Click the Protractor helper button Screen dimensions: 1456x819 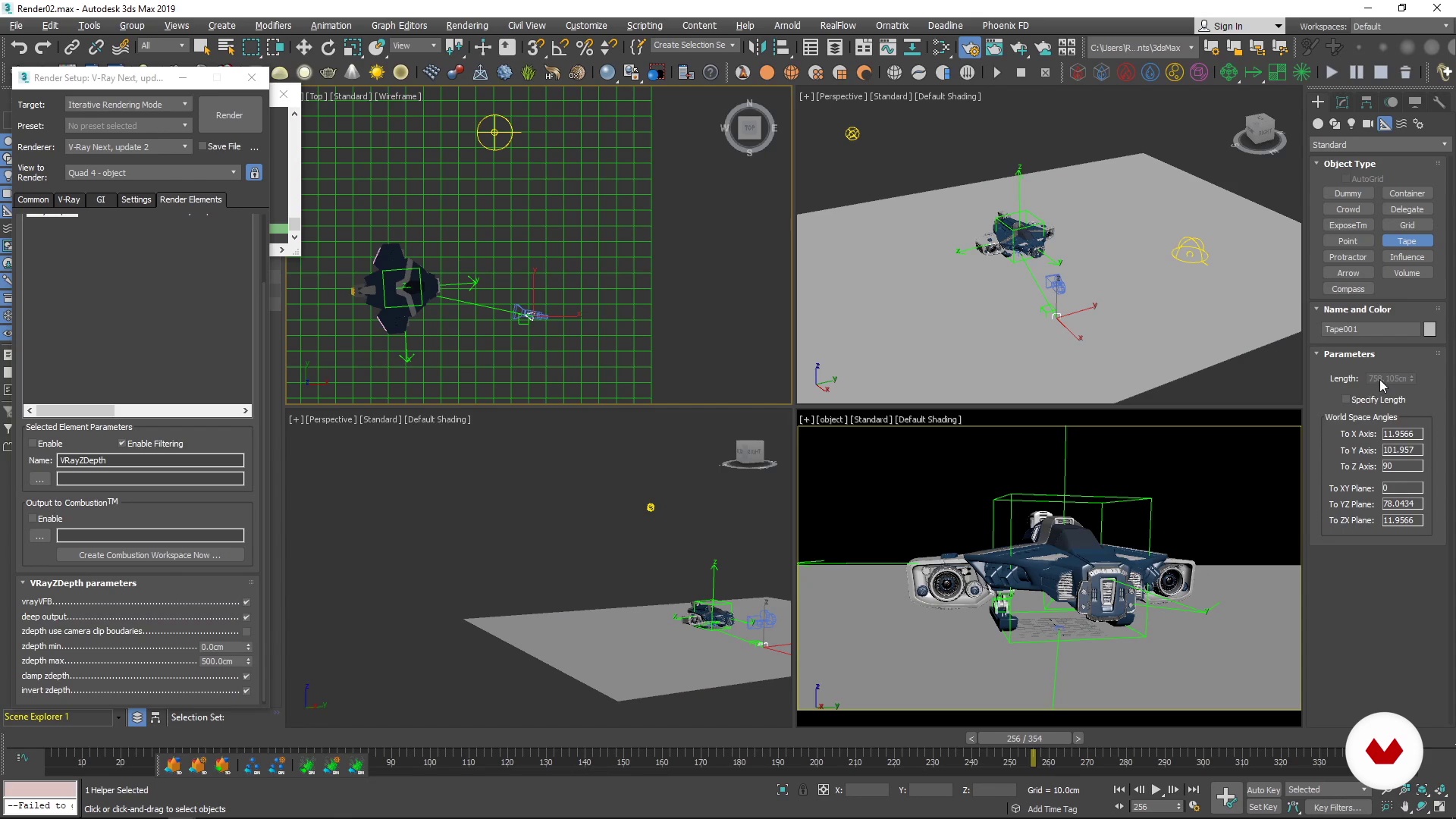click(x=1348, y=257)
